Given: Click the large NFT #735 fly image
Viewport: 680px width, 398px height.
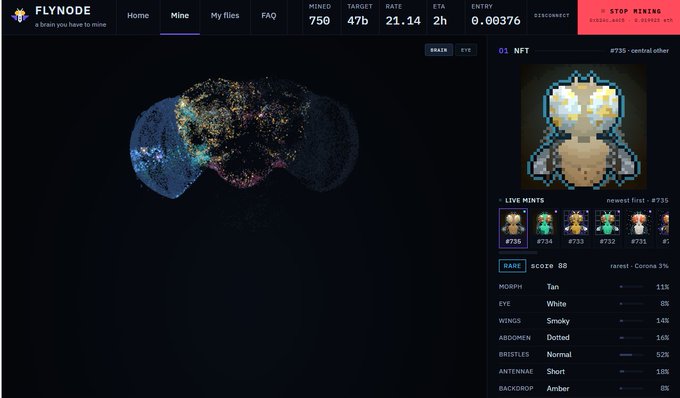Looking at the screenshot, I should click(584, 127).
